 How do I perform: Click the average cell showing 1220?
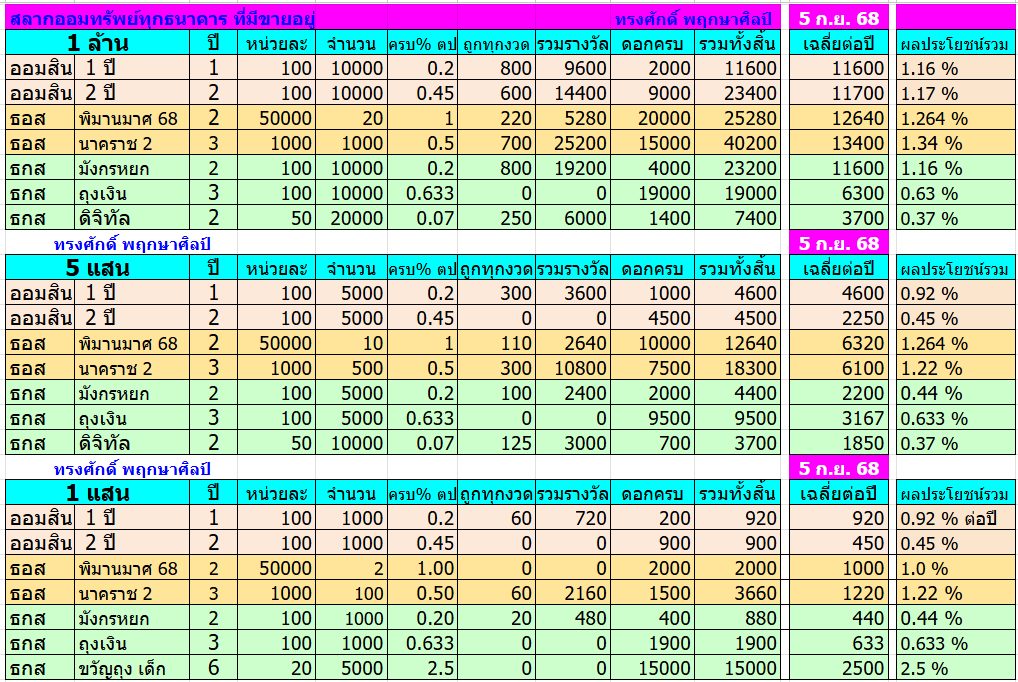click(838, 593)
